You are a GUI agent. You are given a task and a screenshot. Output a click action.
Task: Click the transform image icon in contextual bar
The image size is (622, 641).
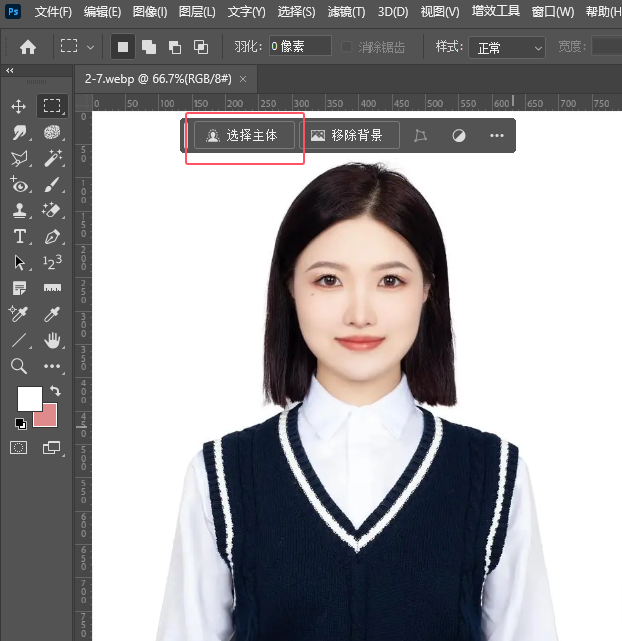pos(421,135)
